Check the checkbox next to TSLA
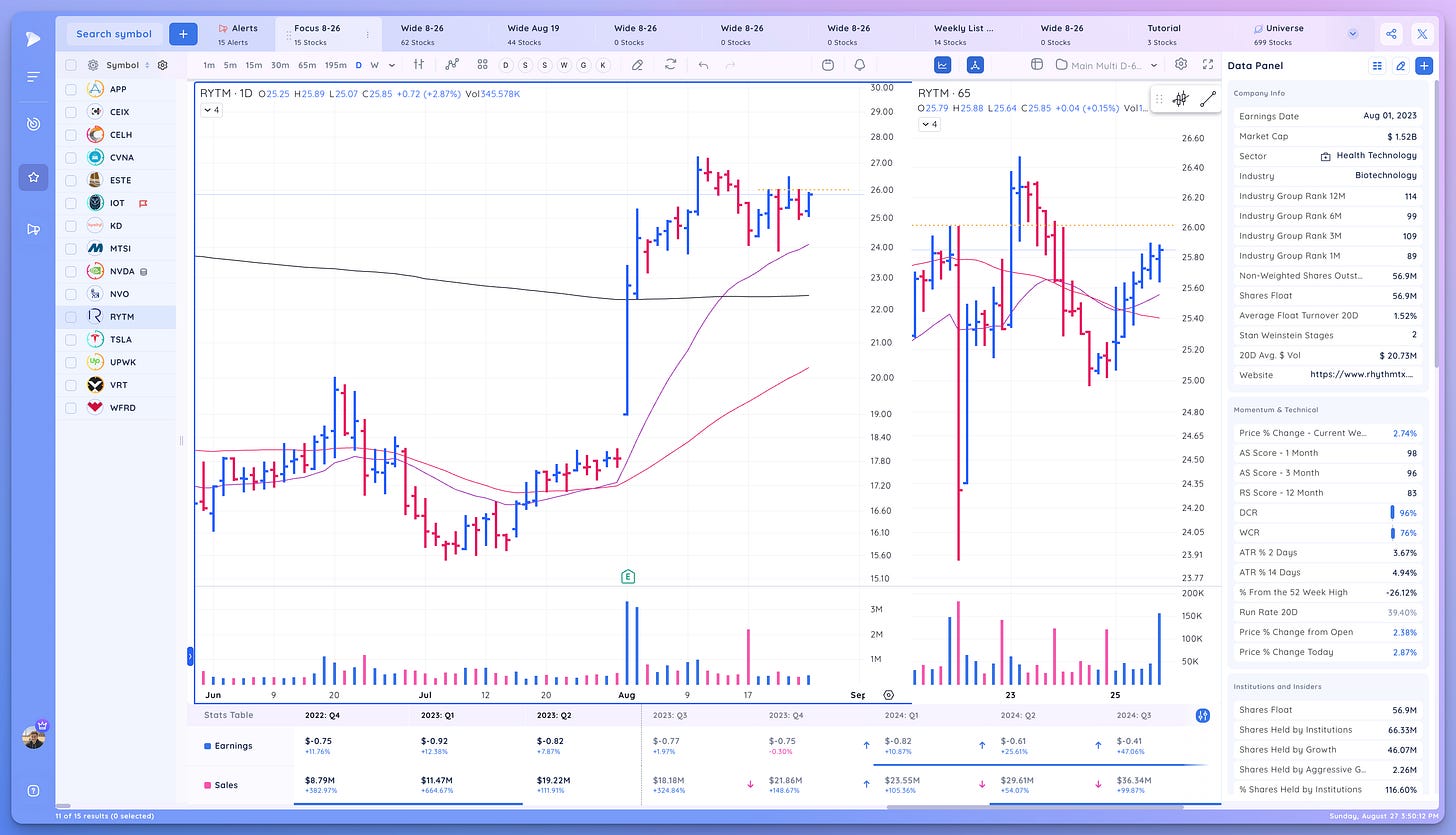Viewport: 1456px width, 835px height. [71, 339]
